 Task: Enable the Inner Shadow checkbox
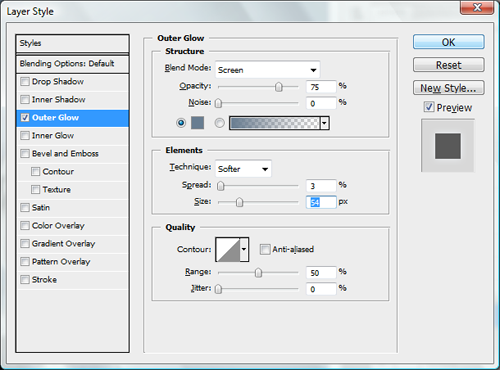(x=25, y=100)
